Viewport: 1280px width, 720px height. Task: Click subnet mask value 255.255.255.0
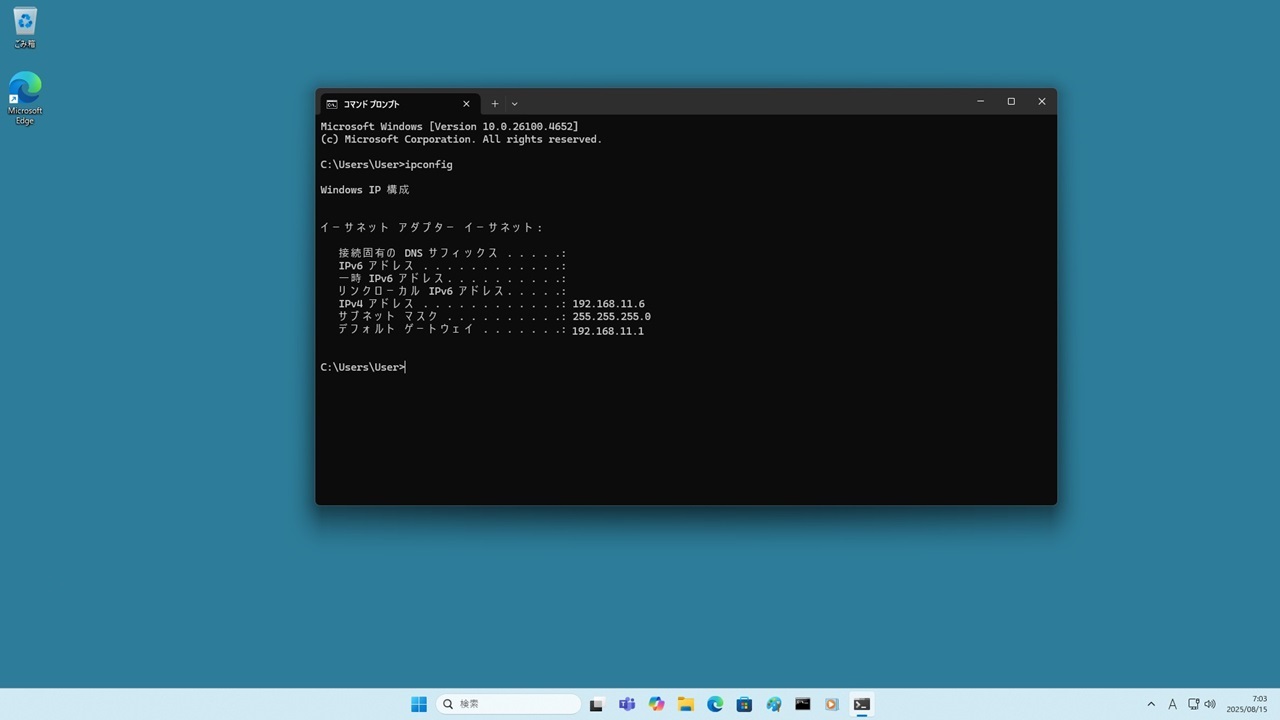pos(611,317)
